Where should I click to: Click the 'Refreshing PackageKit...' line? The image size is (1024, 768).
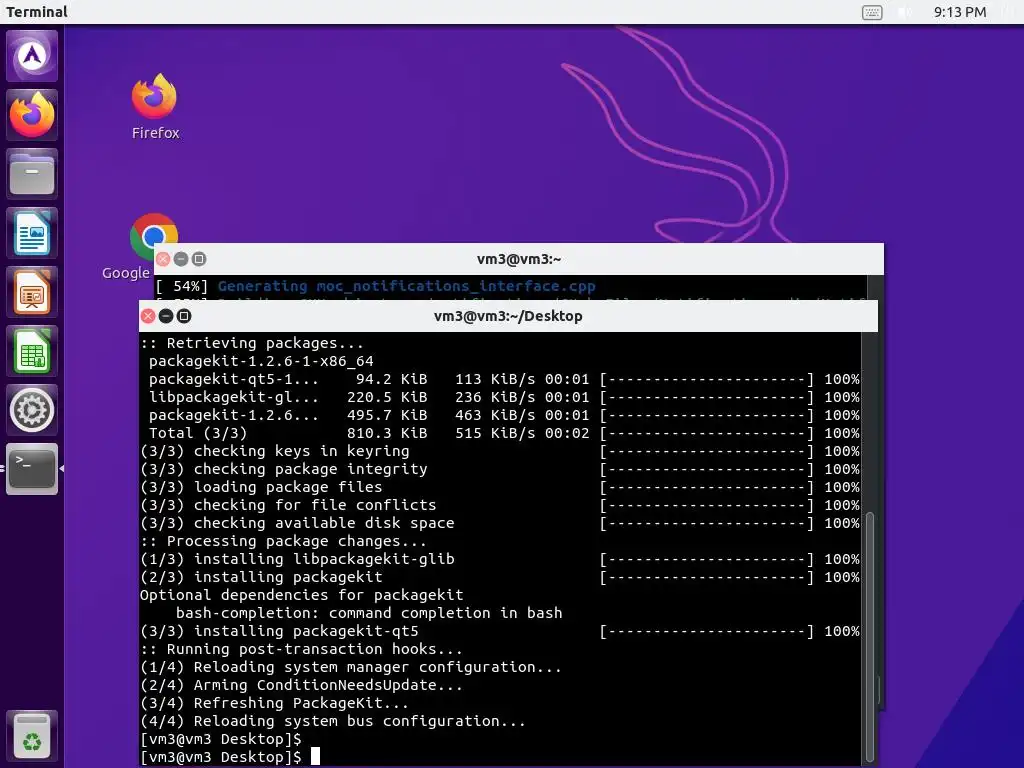click(x=274, y=703)
